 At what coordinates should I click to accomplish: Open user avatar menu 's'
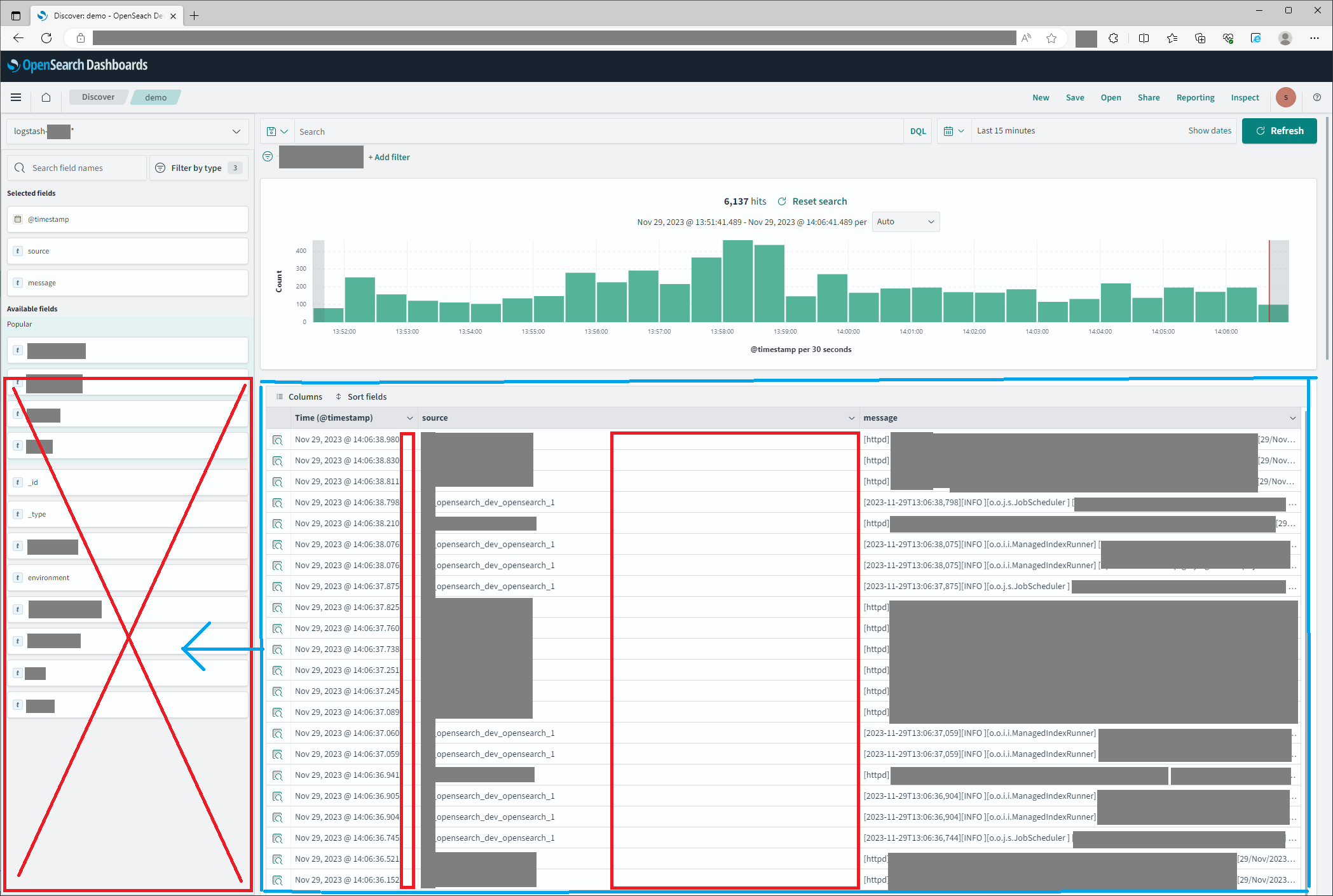pos(1285,97)
